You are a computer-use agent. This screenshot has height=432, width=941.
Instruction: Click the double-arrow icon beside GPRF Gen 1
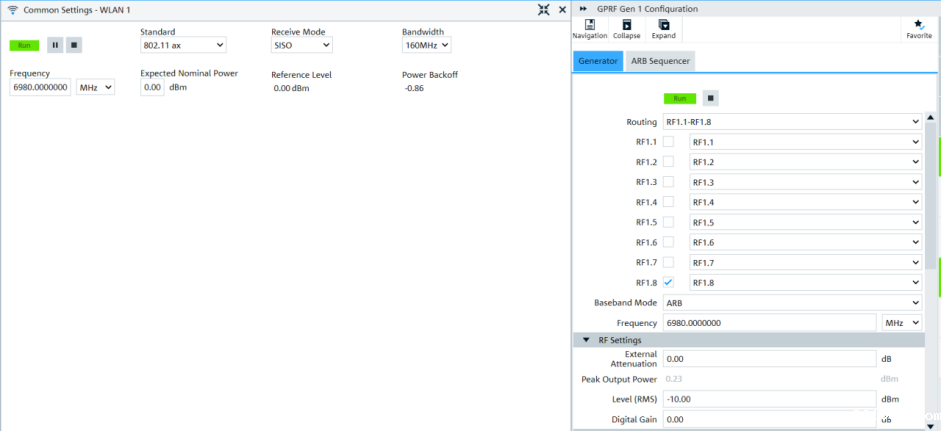click(x=583, y=9)
